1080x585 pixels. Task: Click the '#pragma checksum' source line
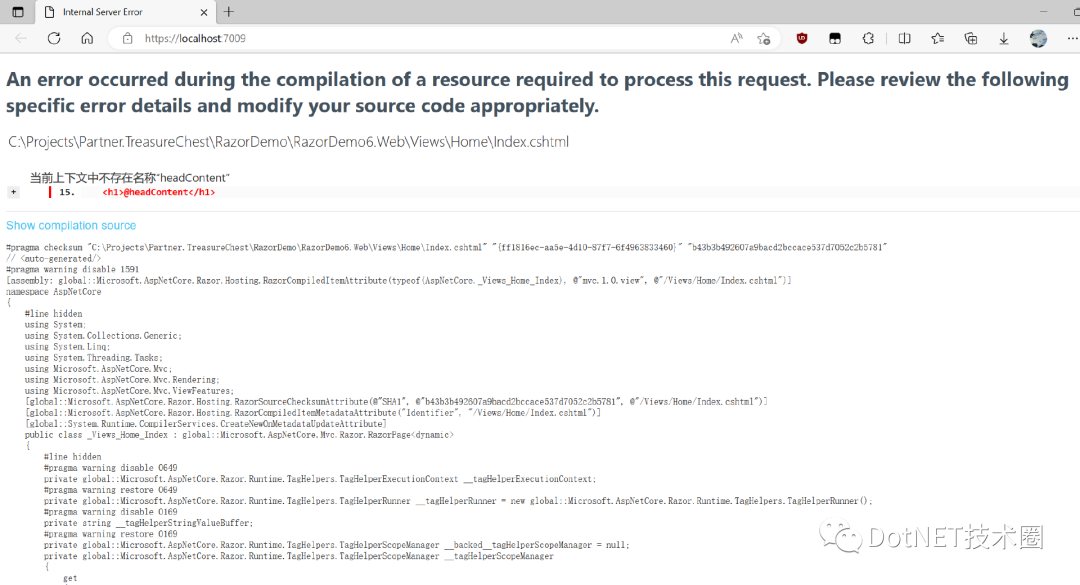pyautogui.click(x=446, y=247)
